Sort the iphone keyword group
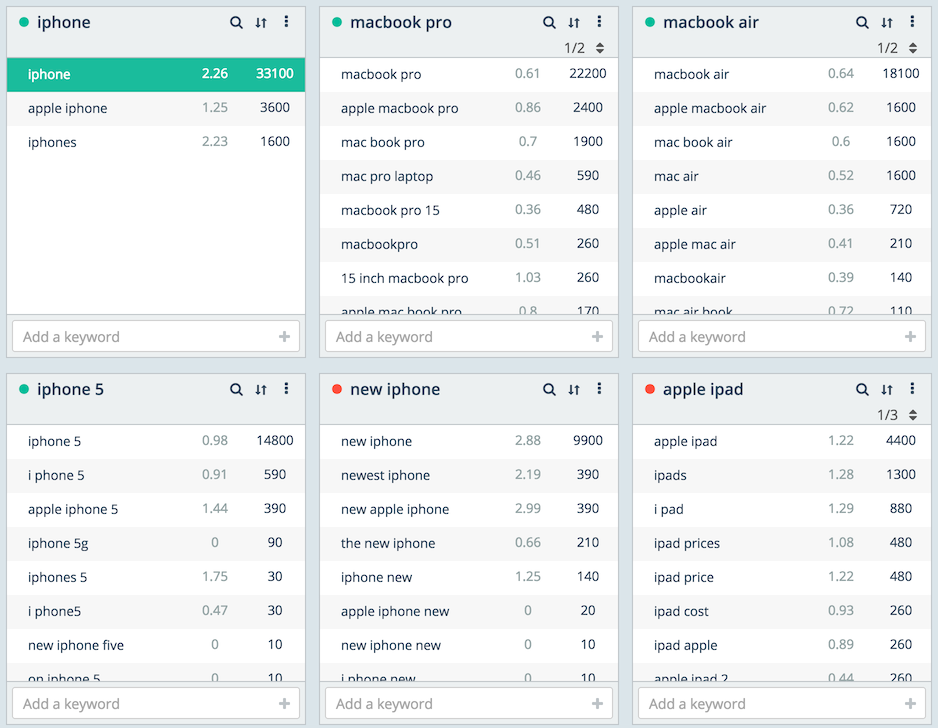 tap(261, 23)
